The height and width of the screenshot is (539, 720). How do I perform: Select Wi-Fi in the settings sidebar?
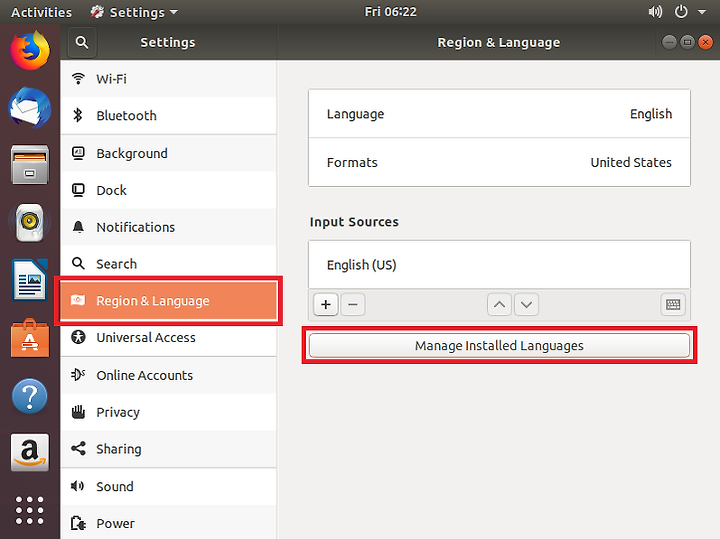(169, 79)
